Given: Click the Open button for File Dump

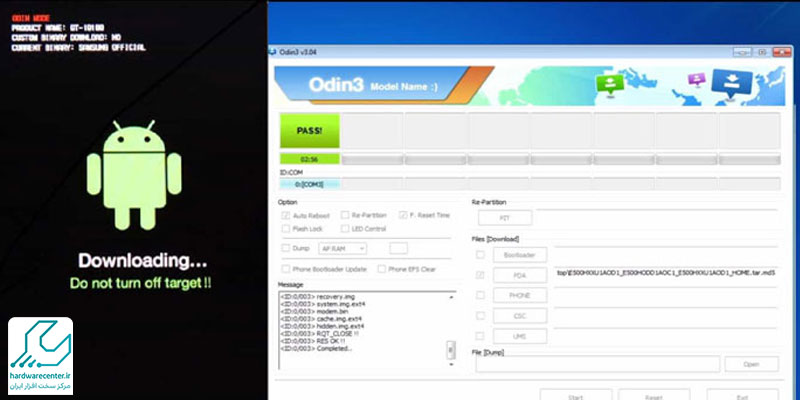Looking at the screenshot, I should pos(752,364).
